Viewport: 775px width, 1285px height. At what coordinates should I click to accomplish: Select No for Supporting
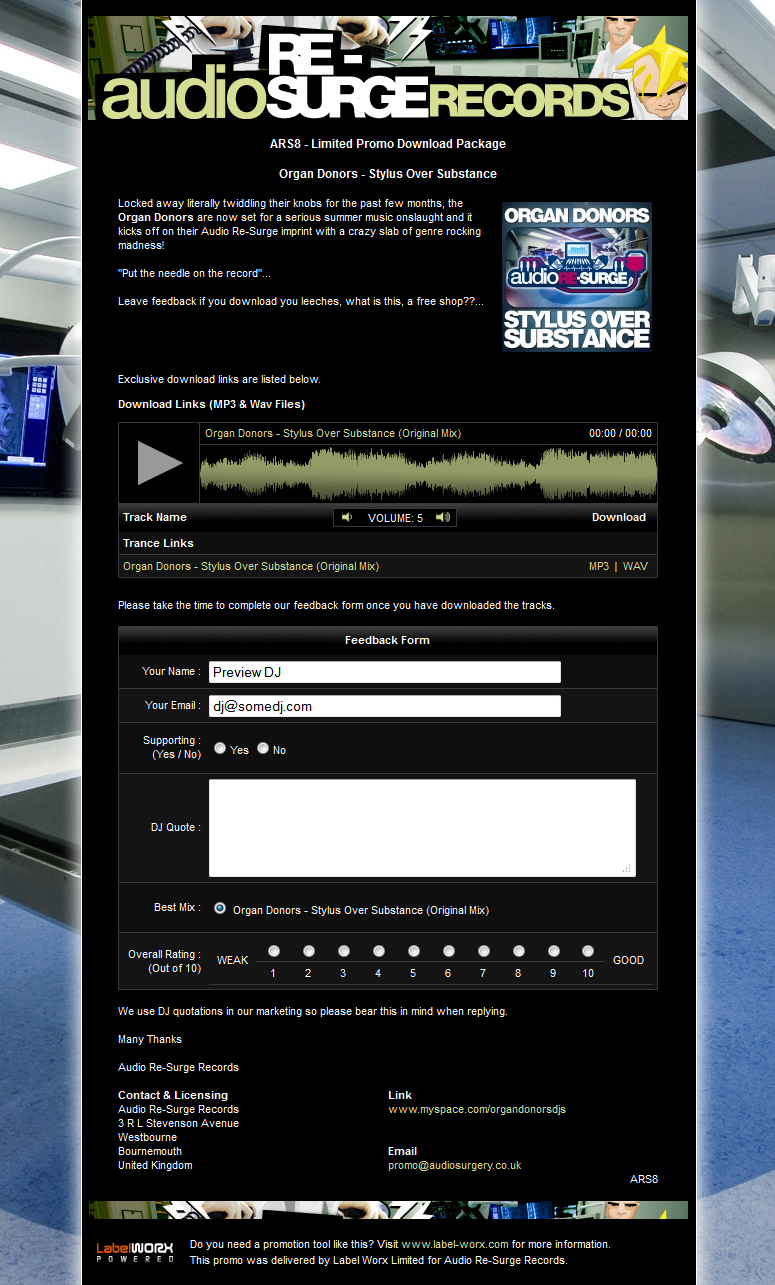[x=263, y=748]
